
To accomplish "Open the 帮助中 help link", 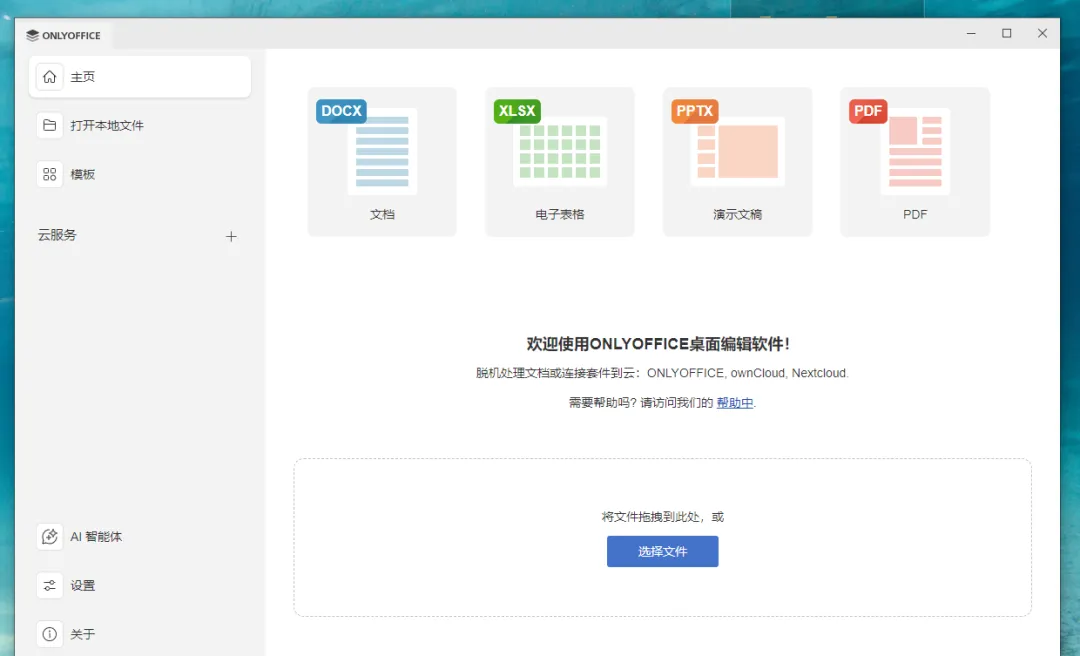I will click(x=735, y=402).
